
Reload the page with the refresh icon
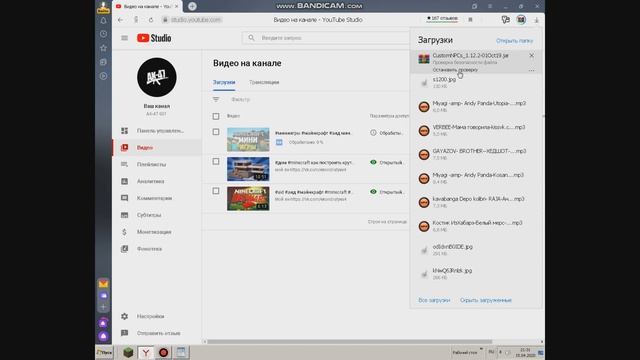coord(151,20)
